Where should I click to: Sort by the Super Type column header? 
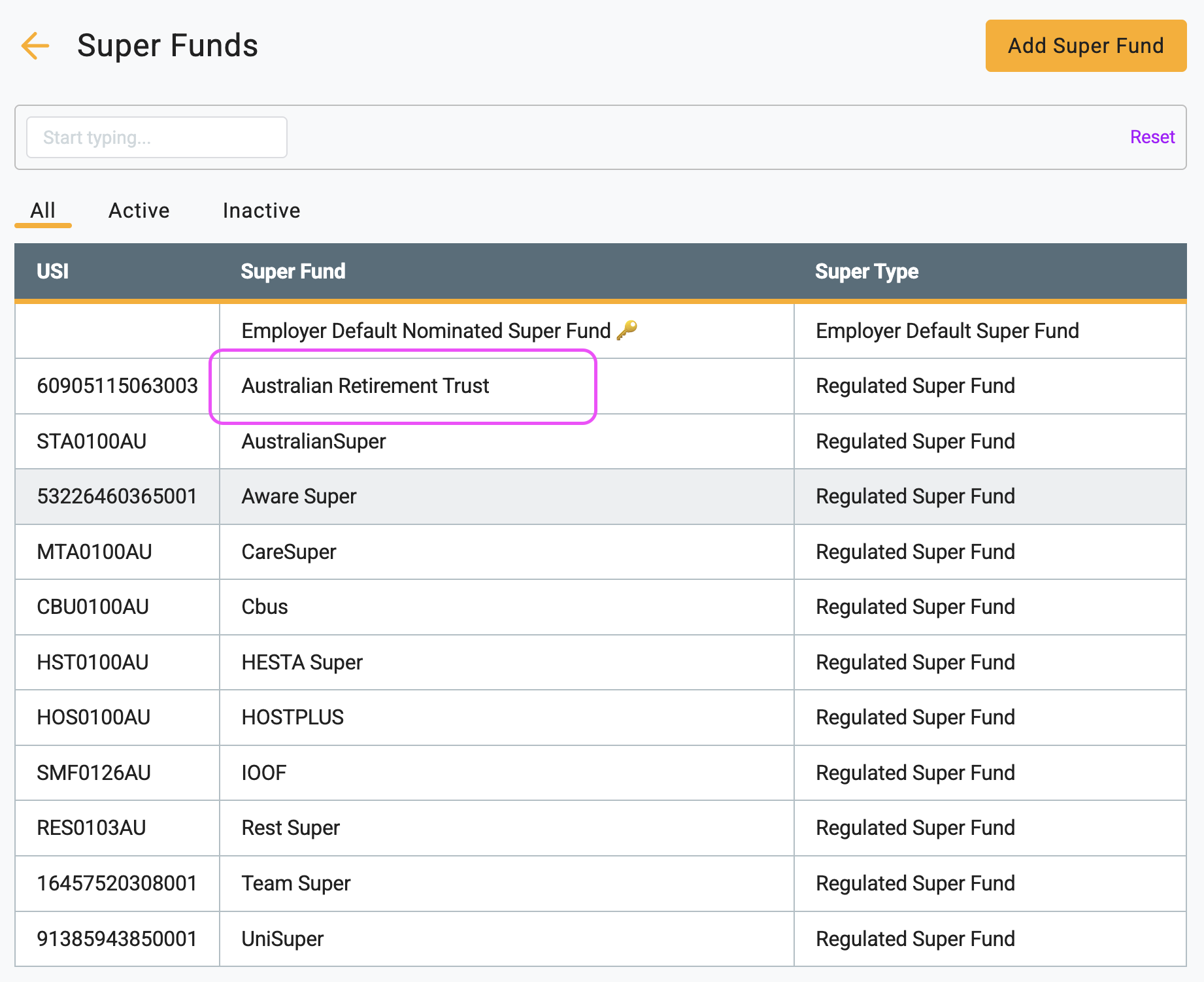click(x=867, y=271)
